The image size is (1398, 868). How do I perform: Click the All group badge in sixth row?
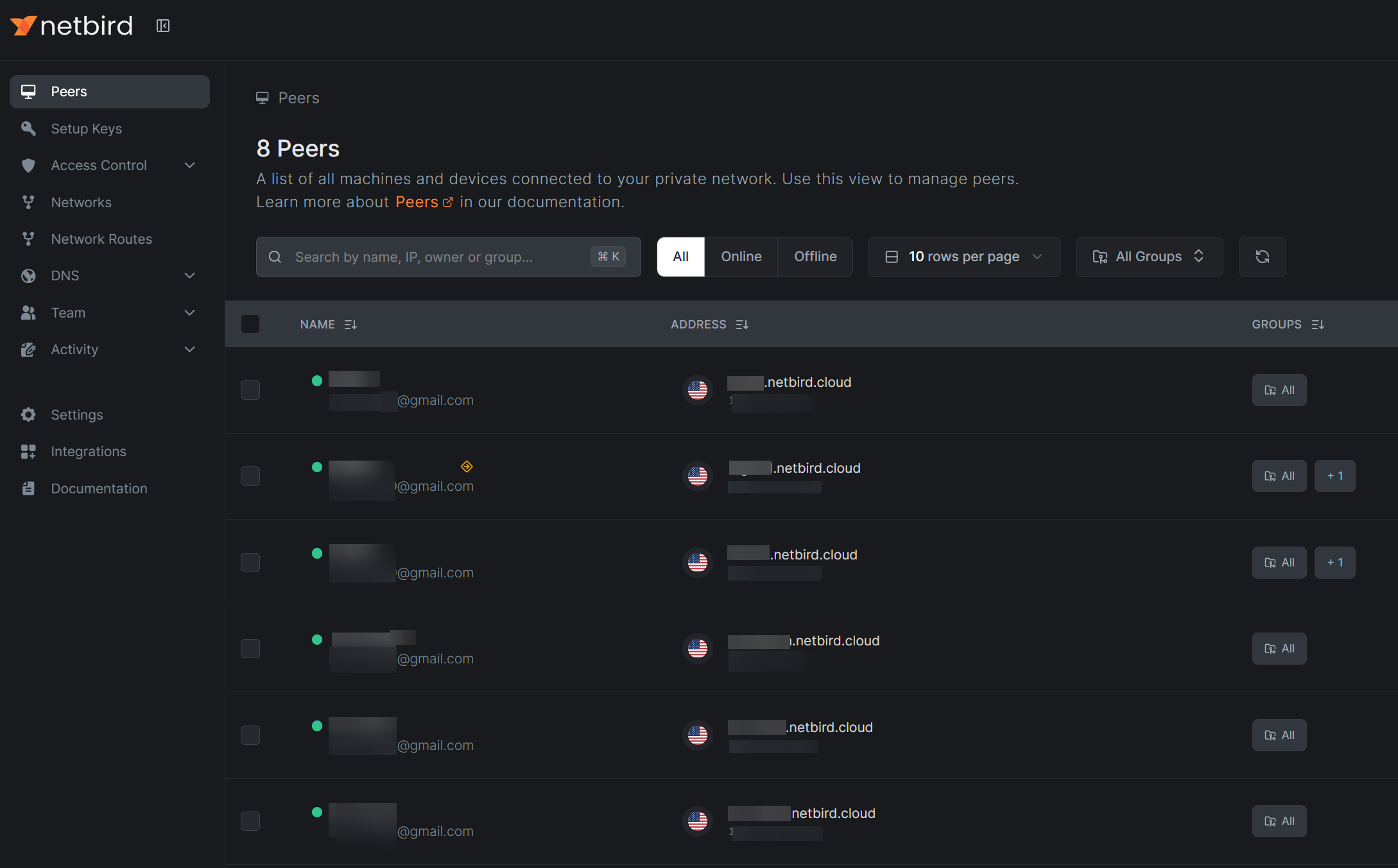(x=1279, y=821)
